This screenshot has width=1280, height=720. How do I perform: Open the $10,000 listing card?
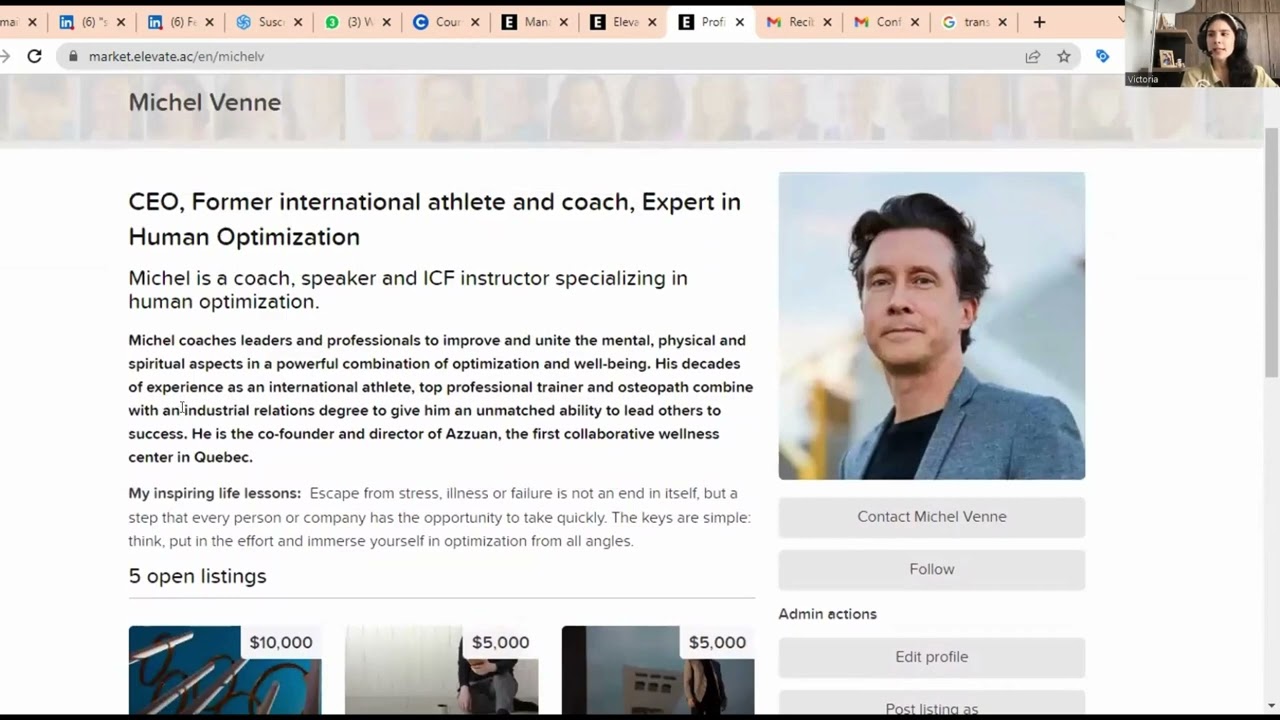tap(225, 670)
